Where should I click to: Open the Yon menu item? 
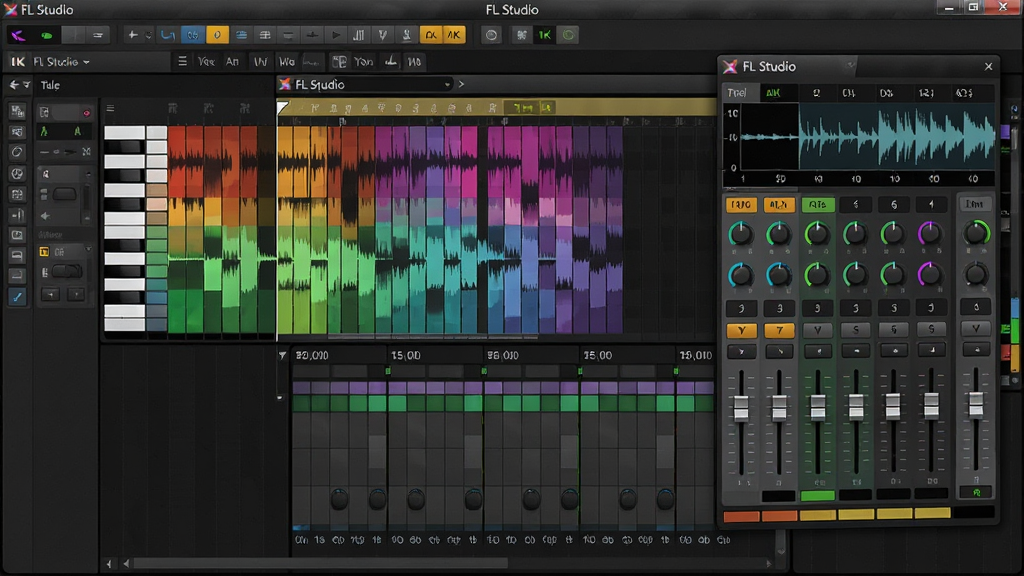pos(363,61)
